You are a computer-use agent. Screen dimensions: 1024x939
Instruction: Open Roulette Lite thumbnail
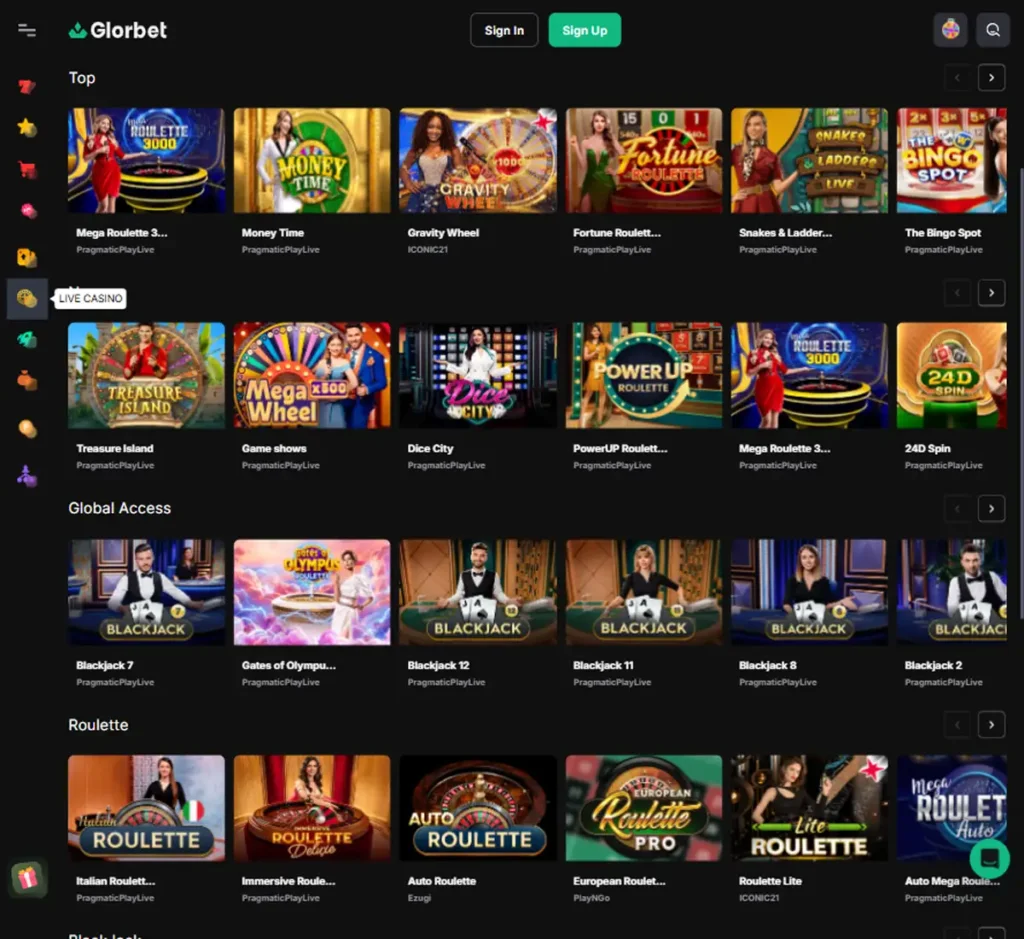(x=809, y=808)
